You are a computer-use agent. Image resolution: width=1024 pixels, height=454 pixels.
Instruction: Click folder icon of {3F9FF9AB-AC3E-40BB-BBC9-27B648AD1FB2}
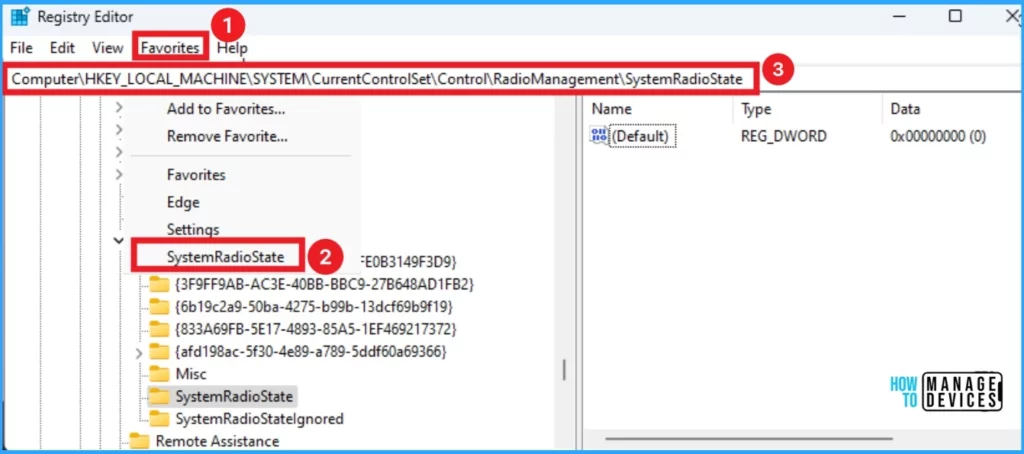click(x=159, y=285)
